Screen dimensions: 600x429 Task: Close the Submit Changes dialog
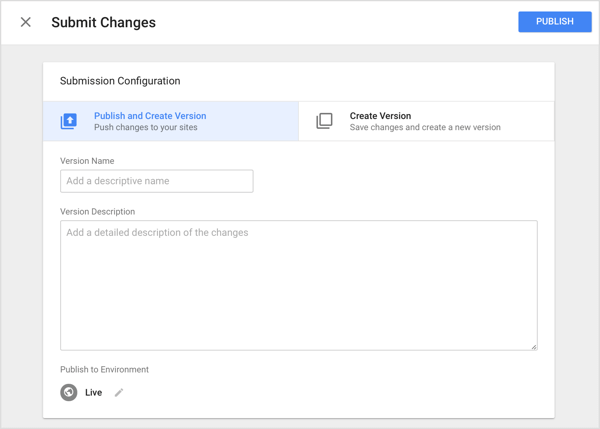(x=26, y=22)
